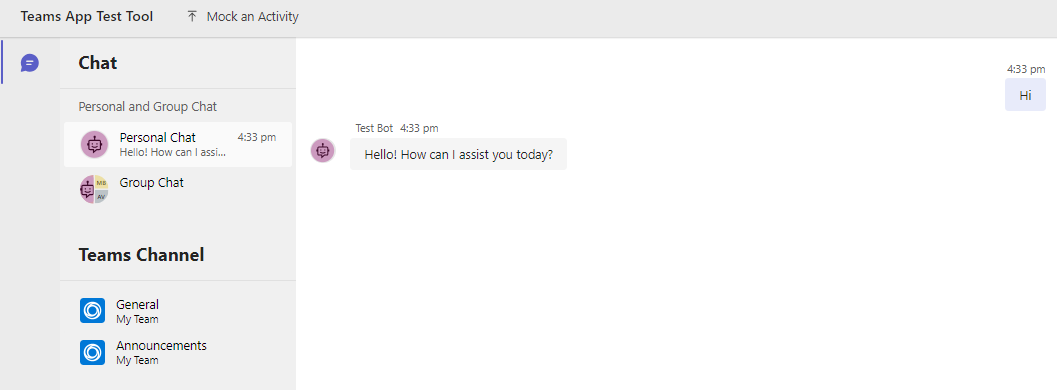Viewport: 1057px width, 390px height.
Task: Click the Teams Channel section heading
Action: coord(142,255)
